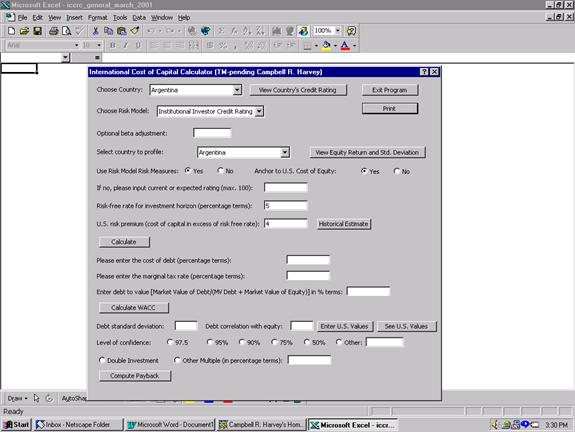The image size is (575, 432).
Task: Choose 95% level of confidence
Action: (x=209, y=342)
